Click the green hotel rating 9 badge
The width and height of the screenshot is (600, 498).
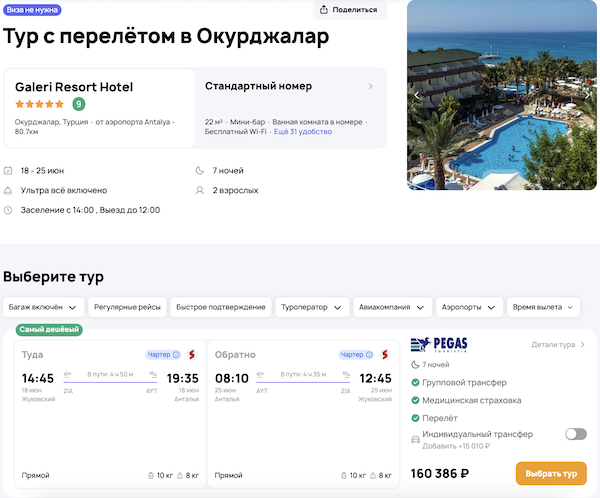click(x=78, y=104)
